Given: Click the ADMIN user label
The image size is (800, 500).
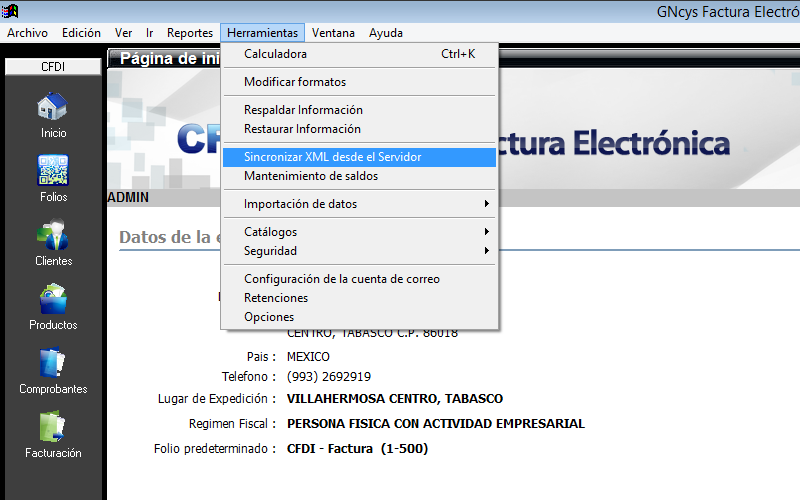Looking at the screenshot, I should (128, 197).
